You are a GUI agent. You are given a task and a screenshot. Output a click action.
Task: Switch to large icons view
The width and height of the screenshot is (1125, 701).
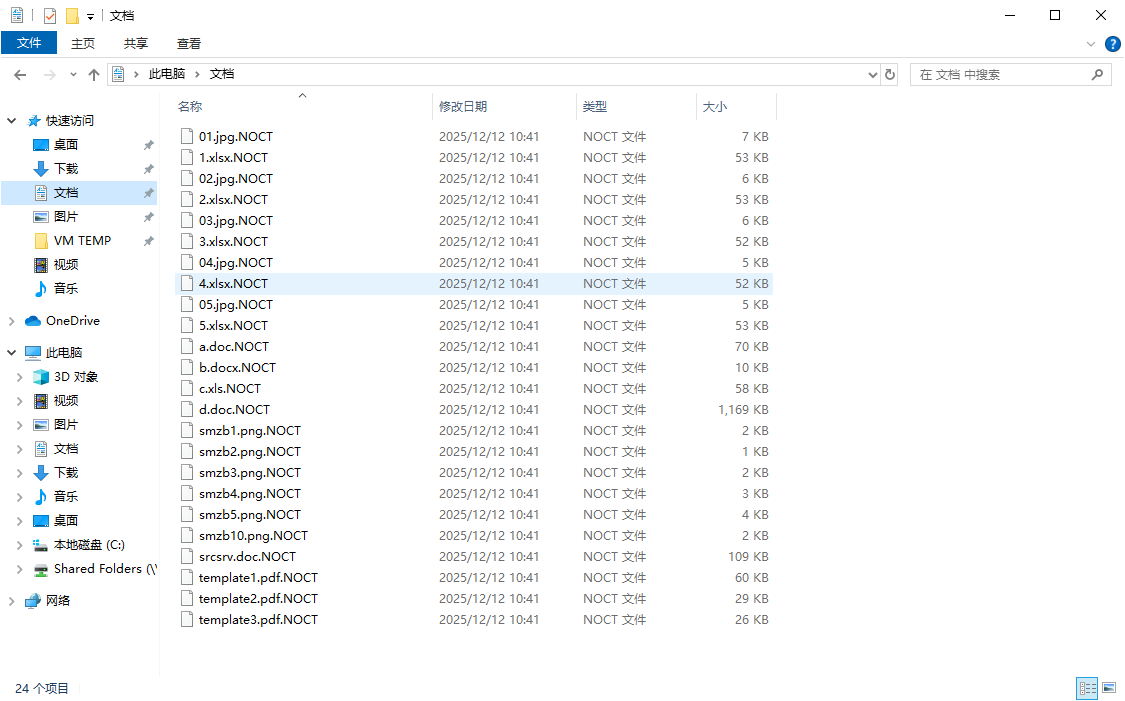pos(1108,688)
